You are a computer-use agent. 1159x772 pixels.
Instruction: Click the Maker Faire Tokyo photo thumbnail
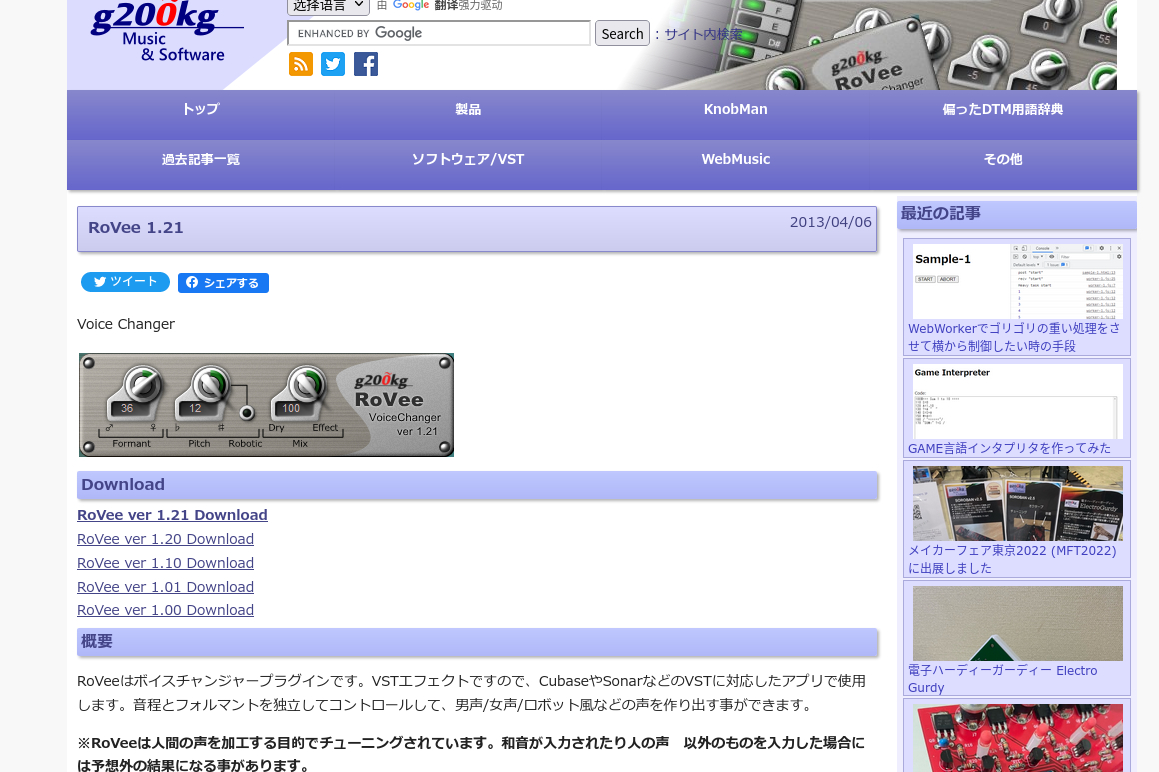click(1017, 503)
